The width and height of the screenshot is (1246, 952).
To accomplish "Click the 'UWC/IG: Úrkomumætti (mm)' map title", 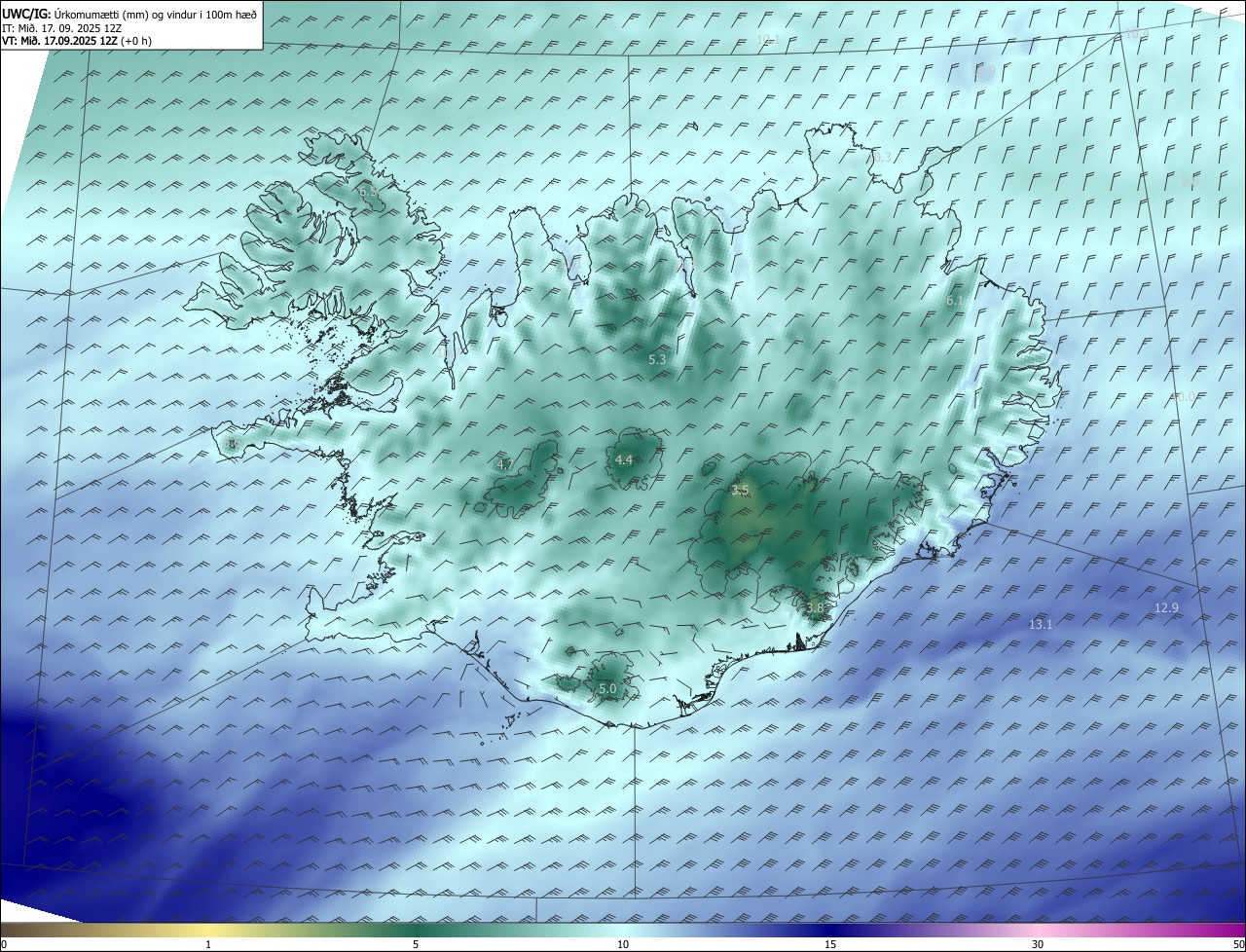I will [x=128, y=13].
